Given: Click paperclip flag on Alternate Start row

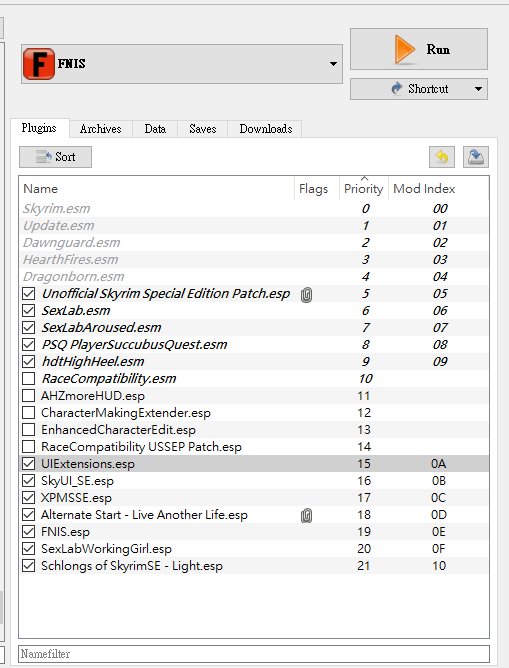Looking at the screenshot, I should coord(306,515).
